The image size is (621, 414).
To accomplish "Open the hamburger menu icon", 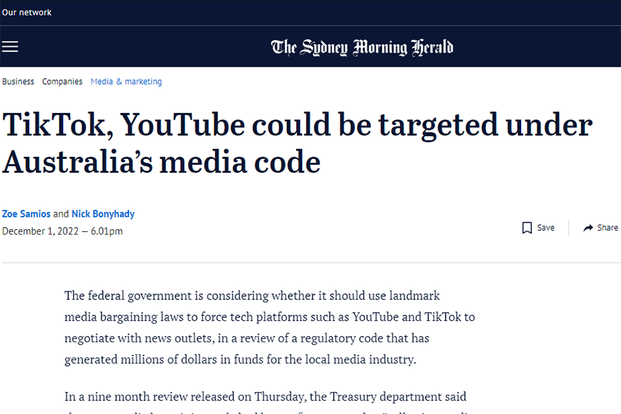I will point(10,47).
